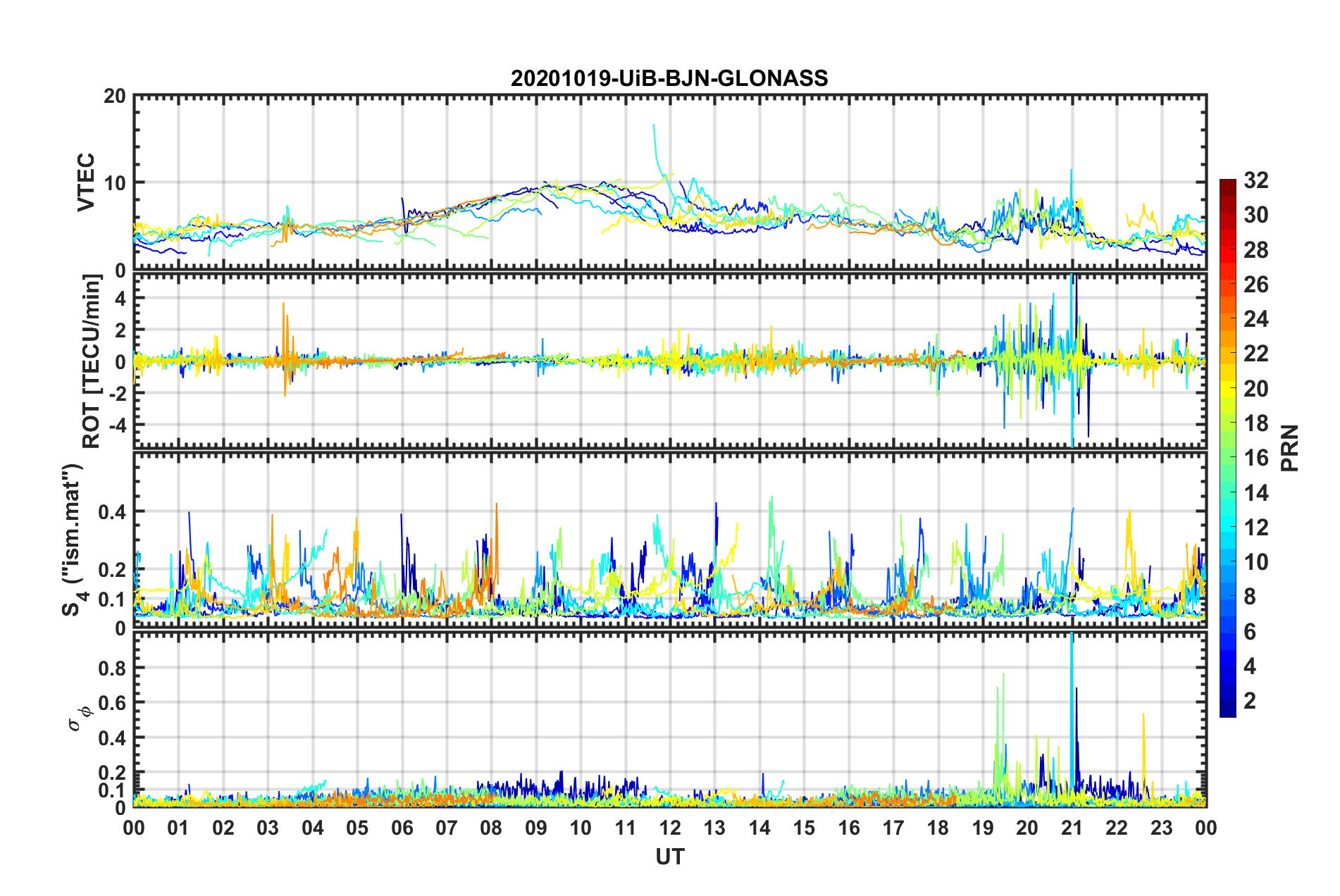Click the 18 tick on PRN colorbar

(1256, 423)
